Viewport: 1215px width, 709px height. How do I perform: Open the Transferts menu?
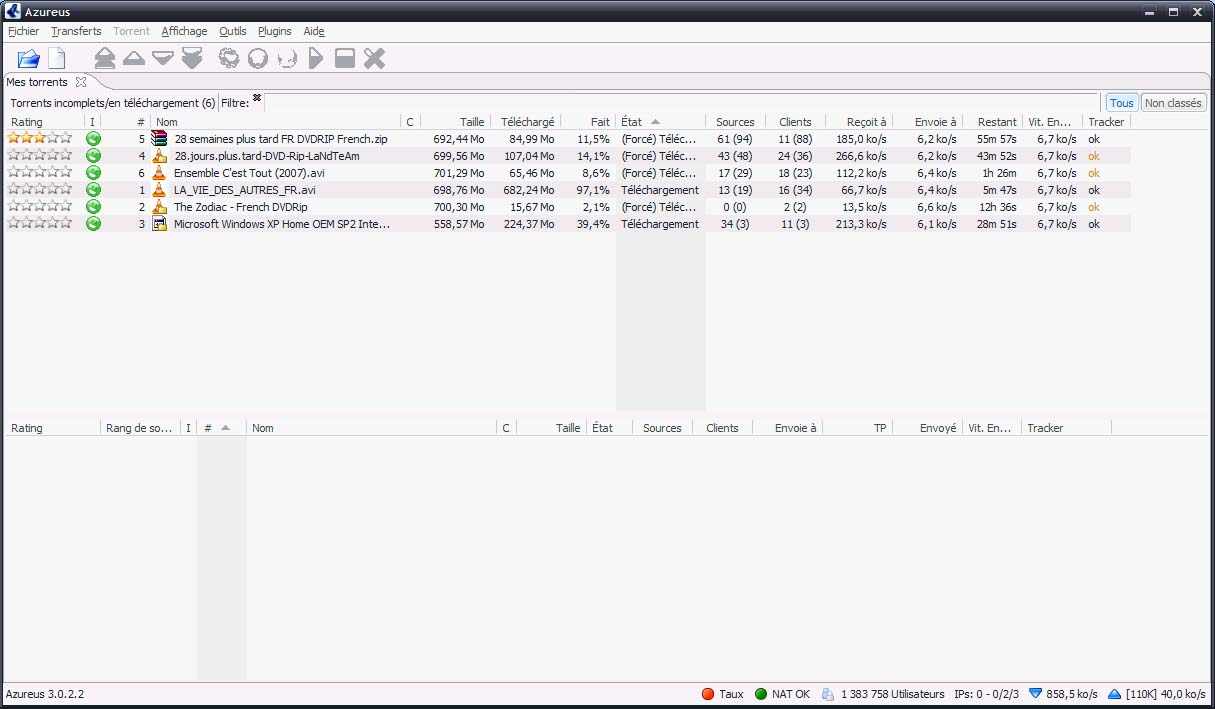76,31
